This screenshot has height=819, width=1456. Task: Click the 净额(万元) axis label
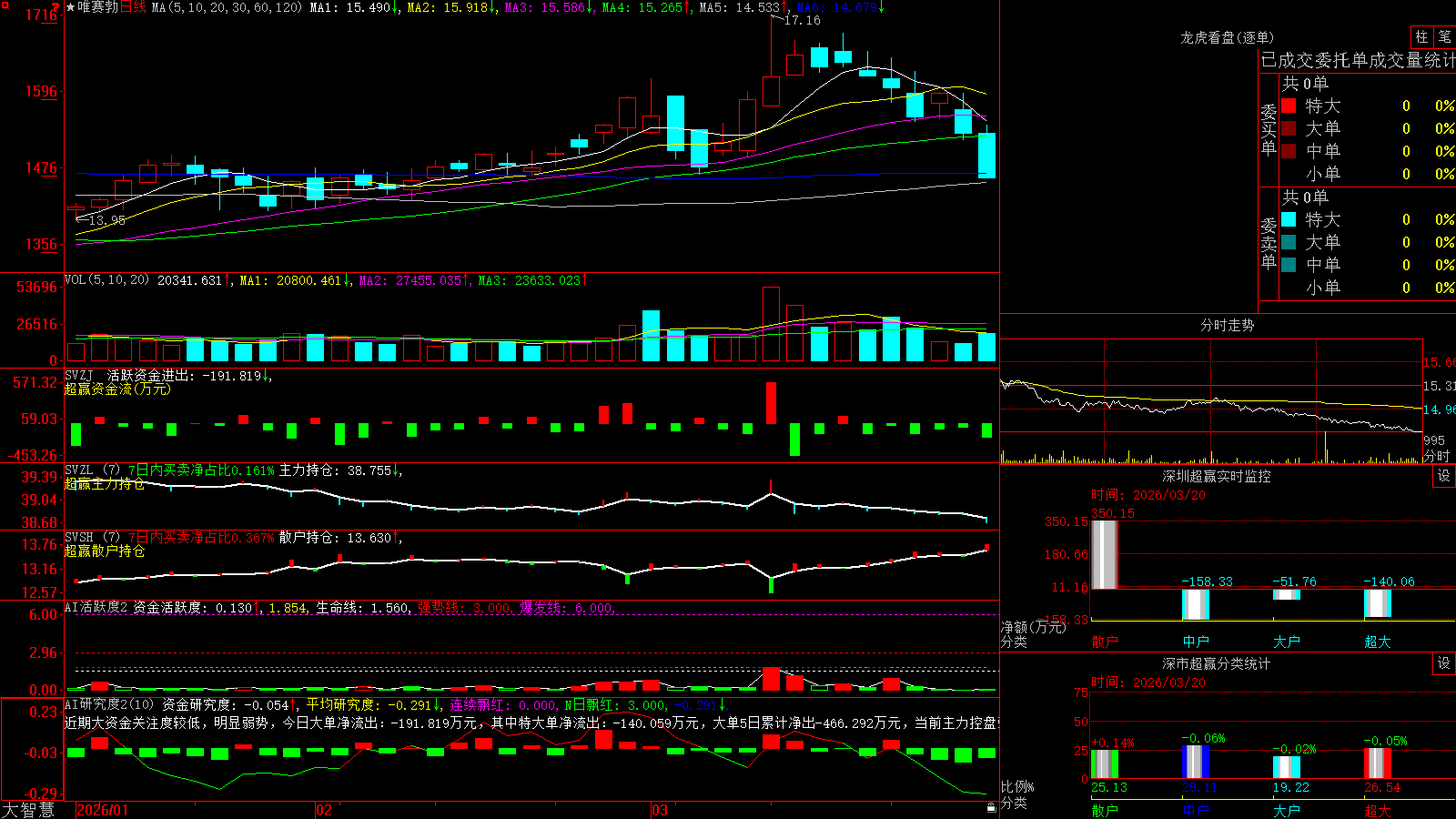pyautogui.click(x=1033, y=627)
